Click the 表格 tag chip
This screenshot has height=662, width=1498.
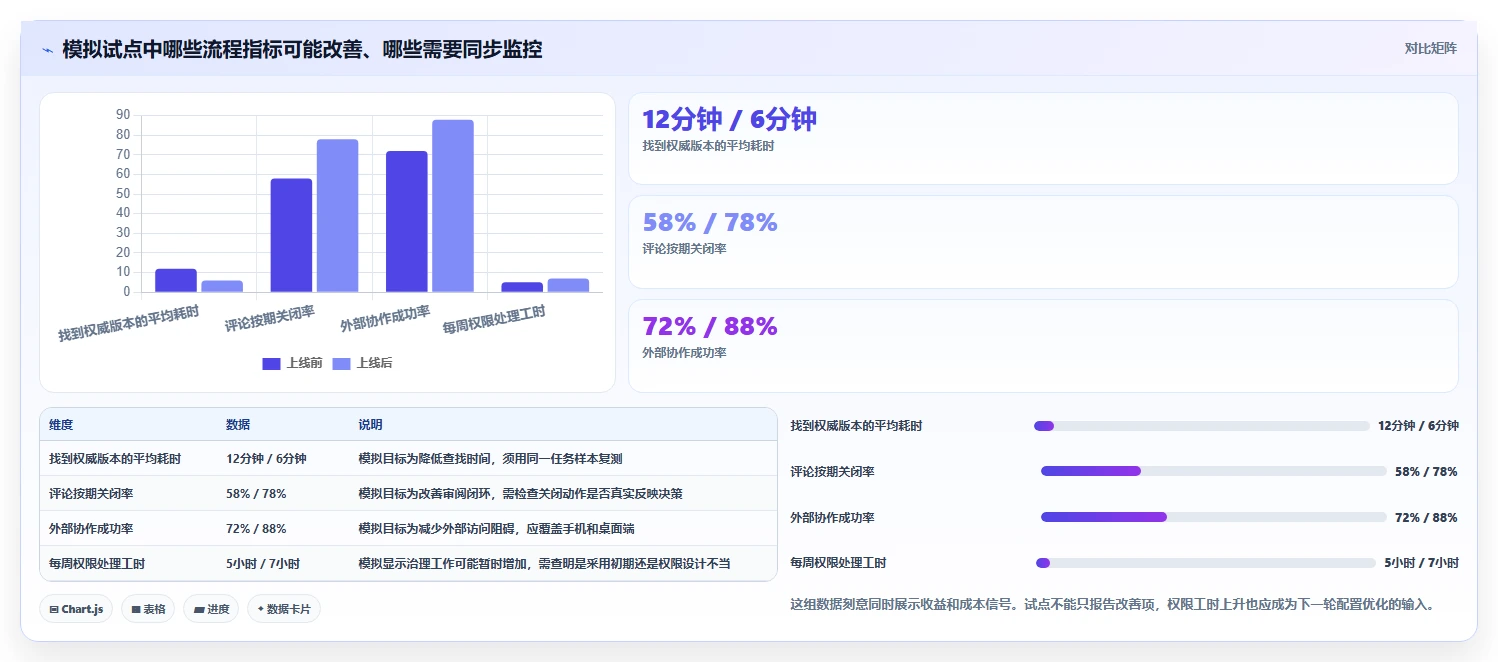coord(148,609)
